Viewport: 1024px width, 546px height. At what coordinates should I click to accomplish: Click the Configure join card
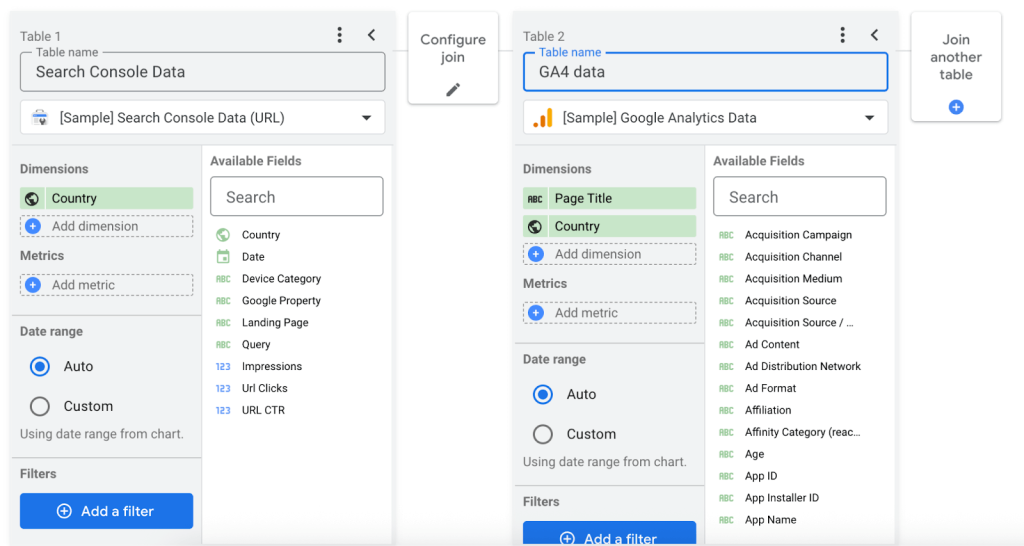point(453,58)
